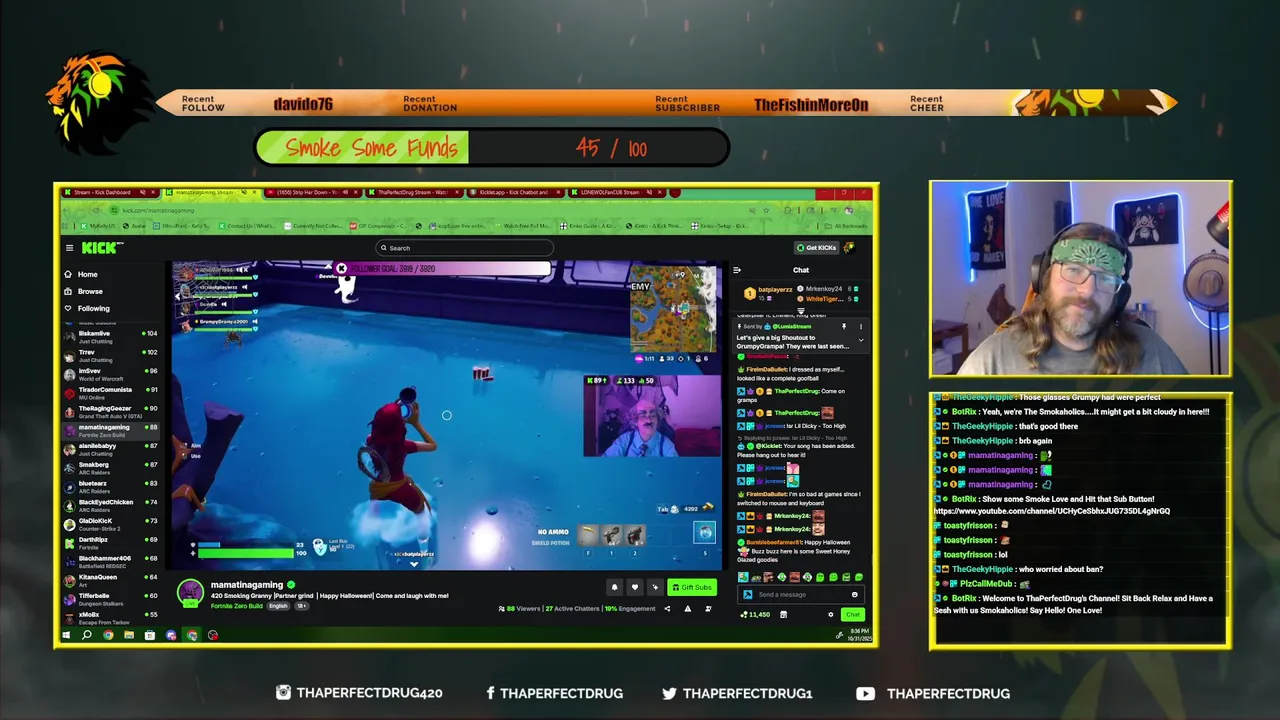Open chat settings gear icon

830,614
